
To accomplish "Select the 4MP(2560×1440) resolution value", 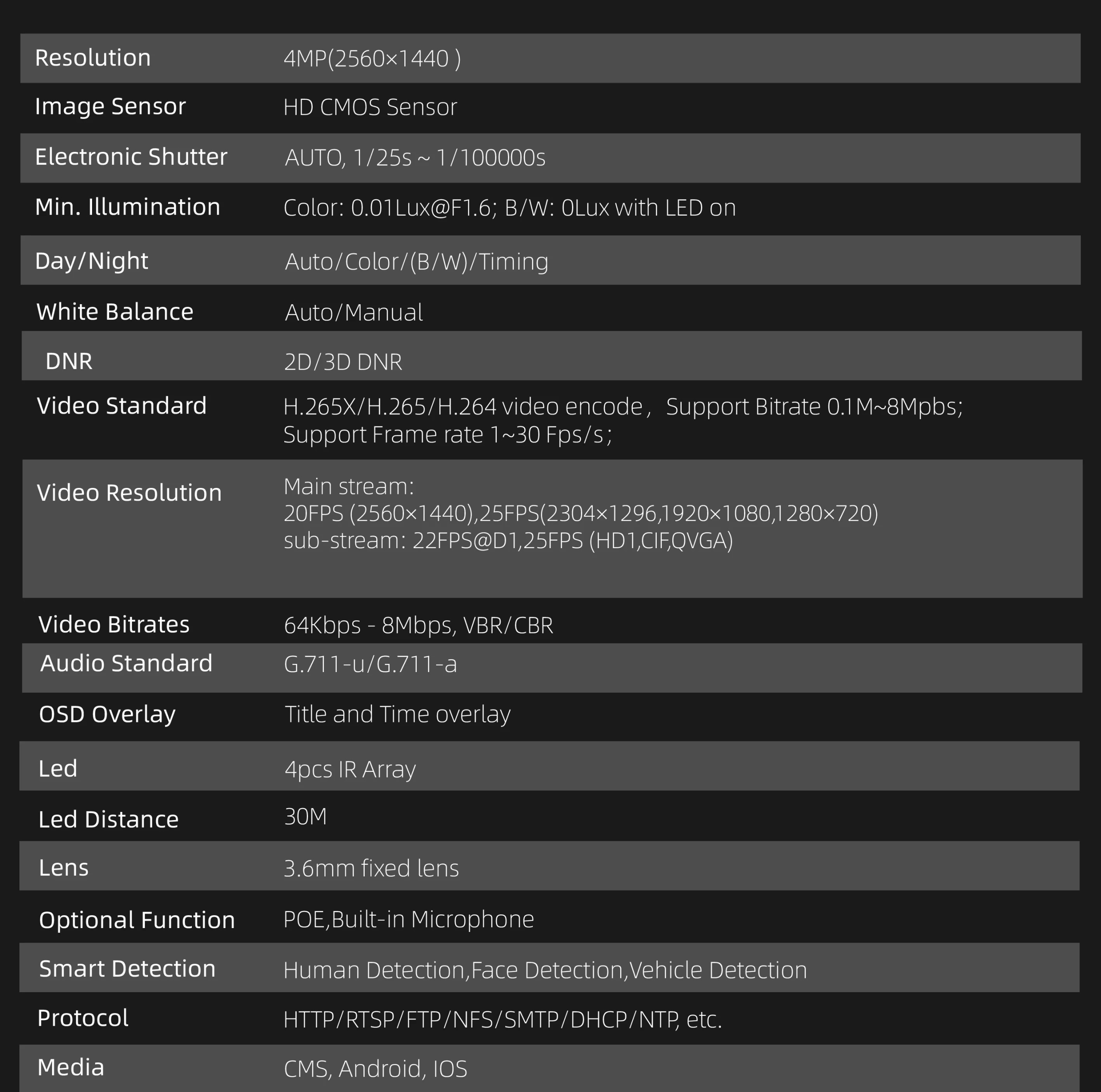I will click(372, 59).
